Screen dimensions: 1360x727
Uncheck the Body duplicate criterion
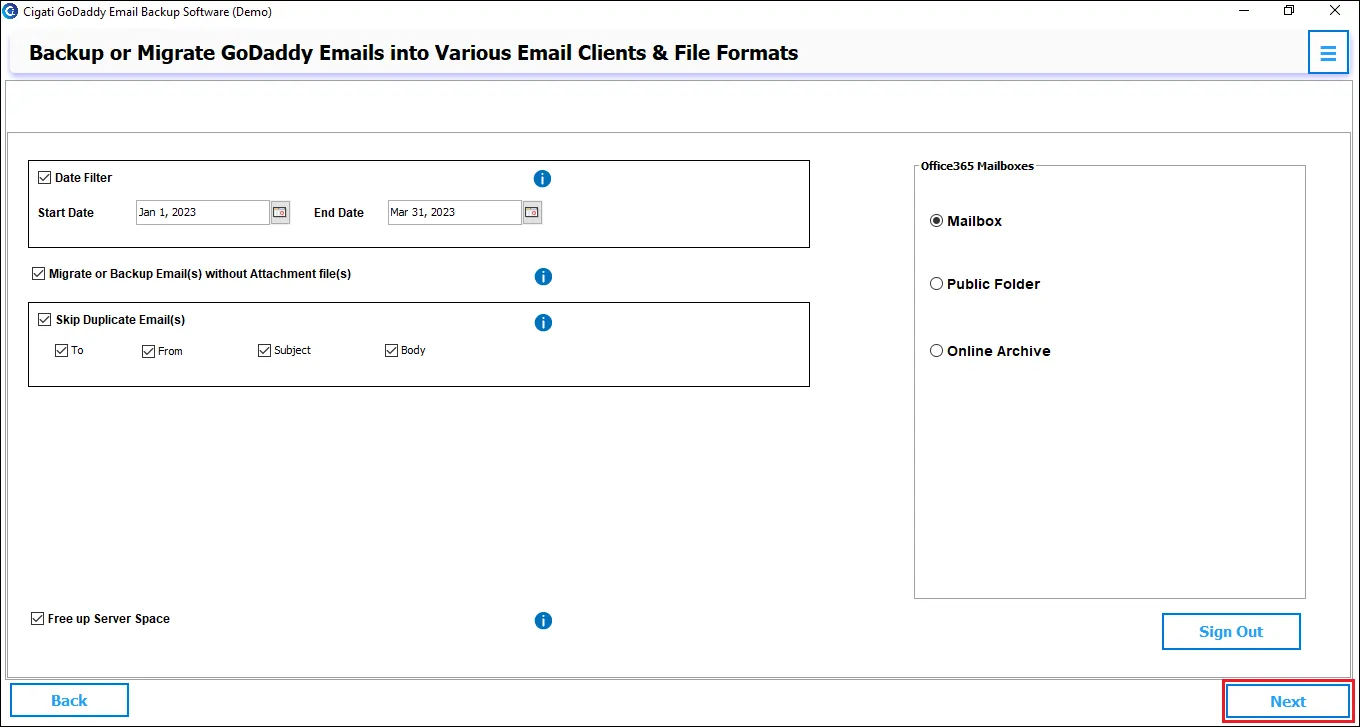pos(391,351)
